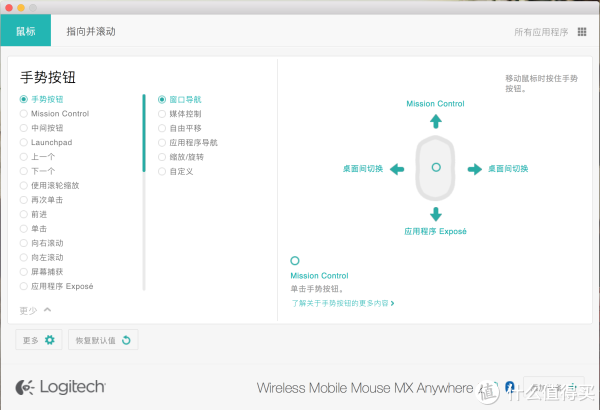Click the circle icon above Mission Control description
Image resolution: width=600 pixels, height=410 pixels.
click(295, 261)
